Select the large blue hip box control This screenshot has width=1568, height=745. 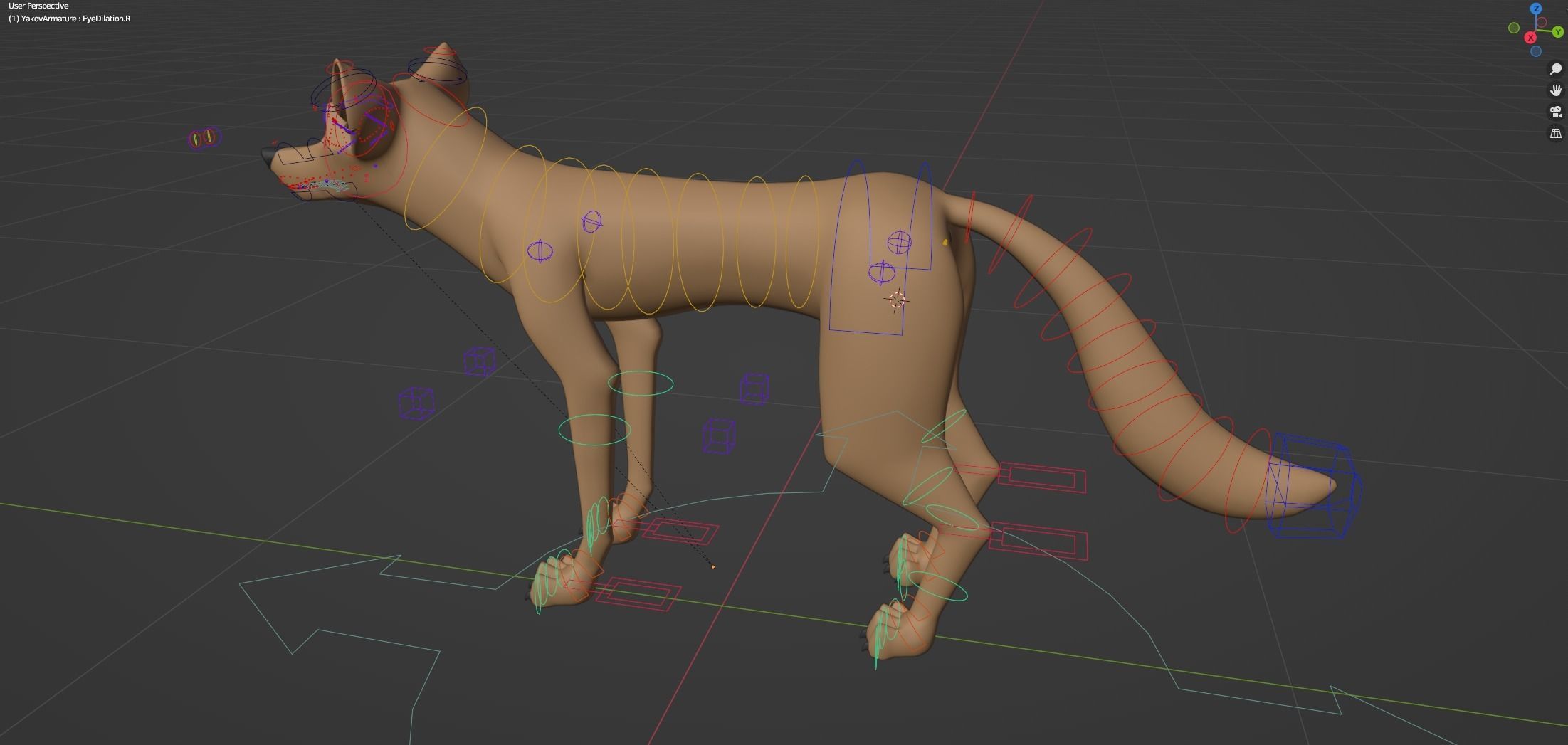tap(881, 248)
